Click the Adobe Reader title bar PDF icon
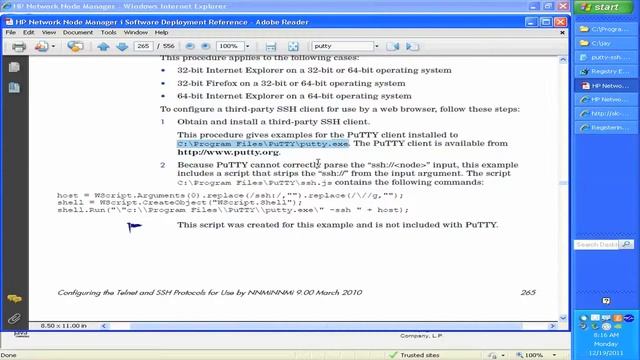Image resolution: width=640 pixels, height=360 pixels. (x=9, y=22)
